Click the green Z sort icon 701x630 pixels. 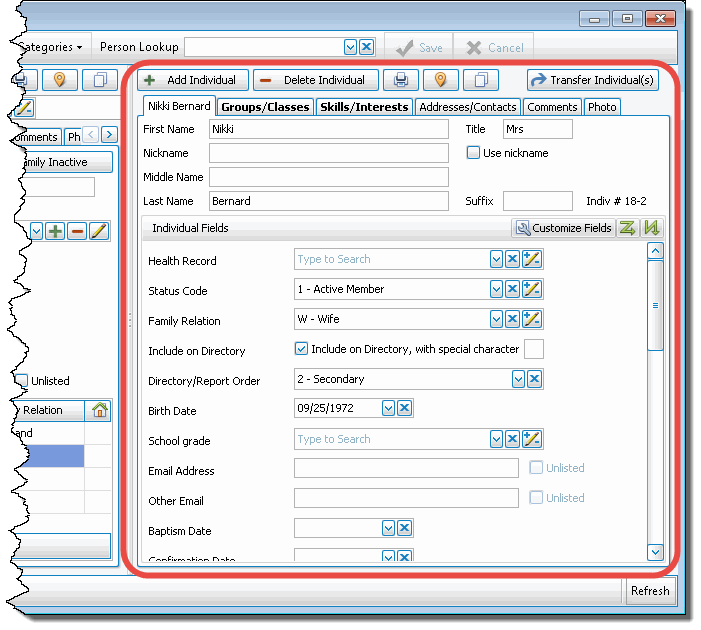pyautogui.click(x=627, y=228)
